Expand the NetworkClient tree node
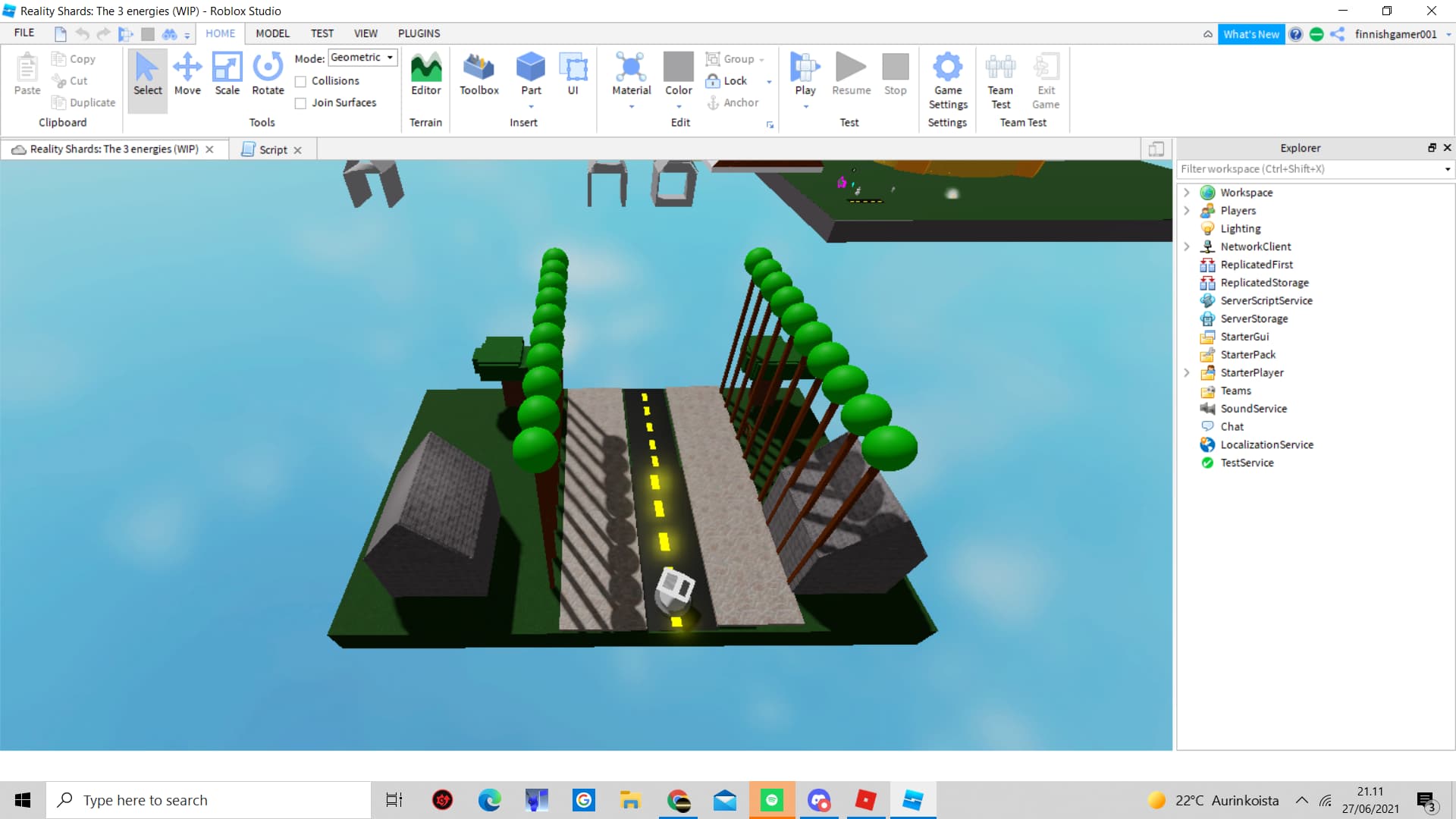Viewport: 1456px width, 819px height. (x=1187, y=246)
